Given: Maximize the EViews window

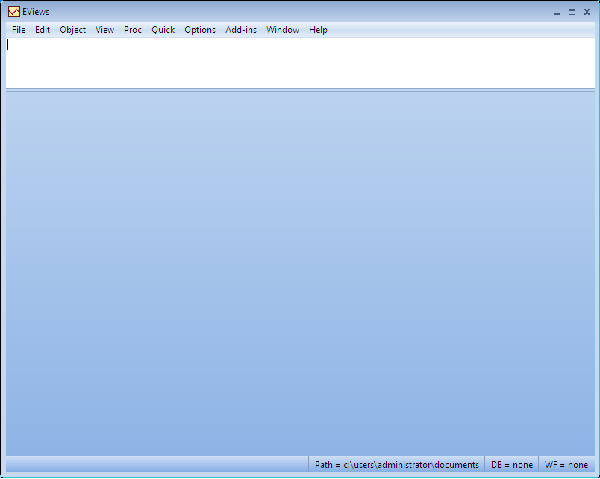Looking at the screenshot, I should (572, 12).
